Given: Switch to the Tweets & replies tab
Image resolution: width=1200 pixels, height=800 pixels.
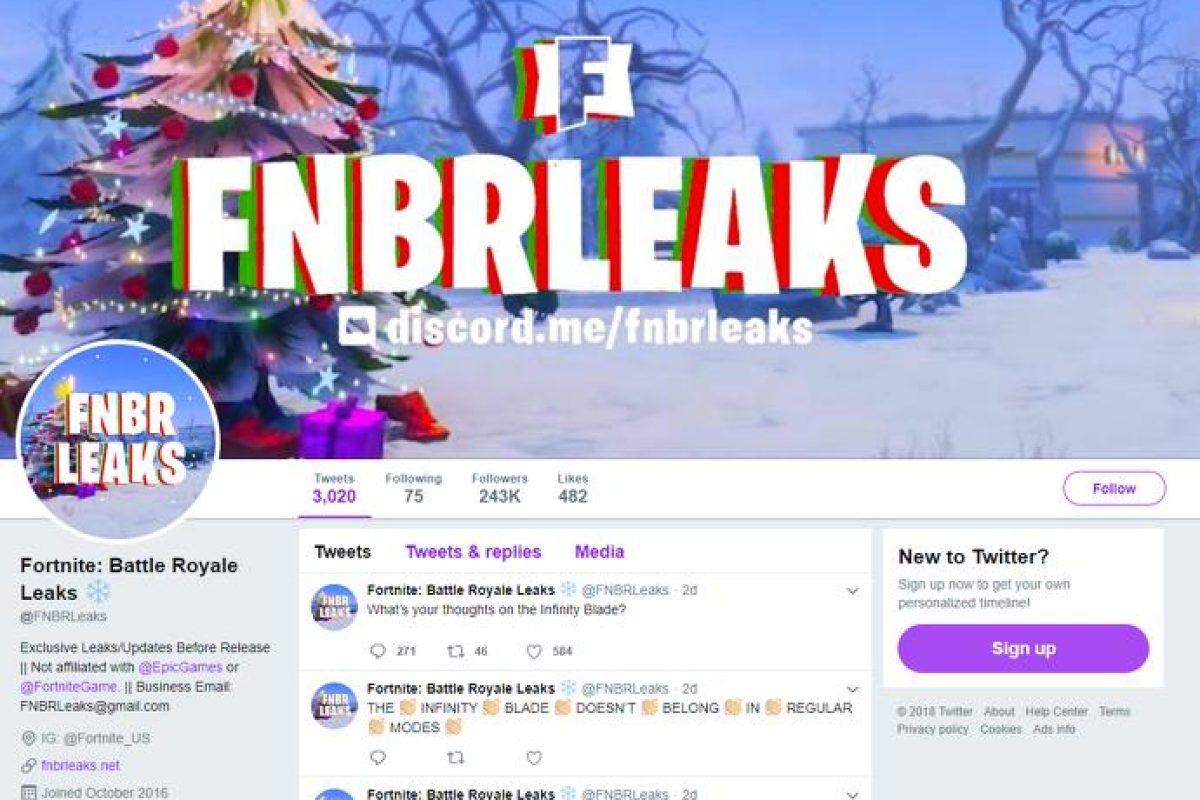Looking at the screenshot, I should click(473, 552).
